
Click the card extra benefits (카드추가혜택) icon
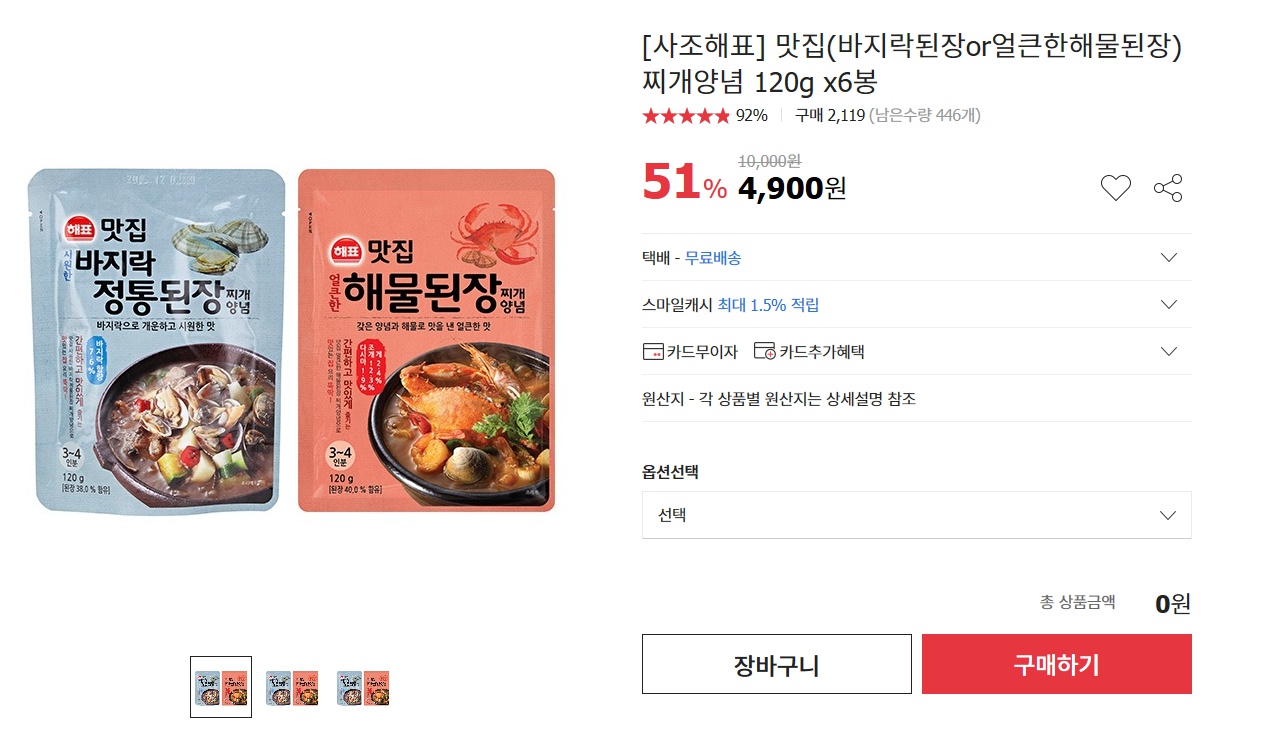click(x=764, y=351)
